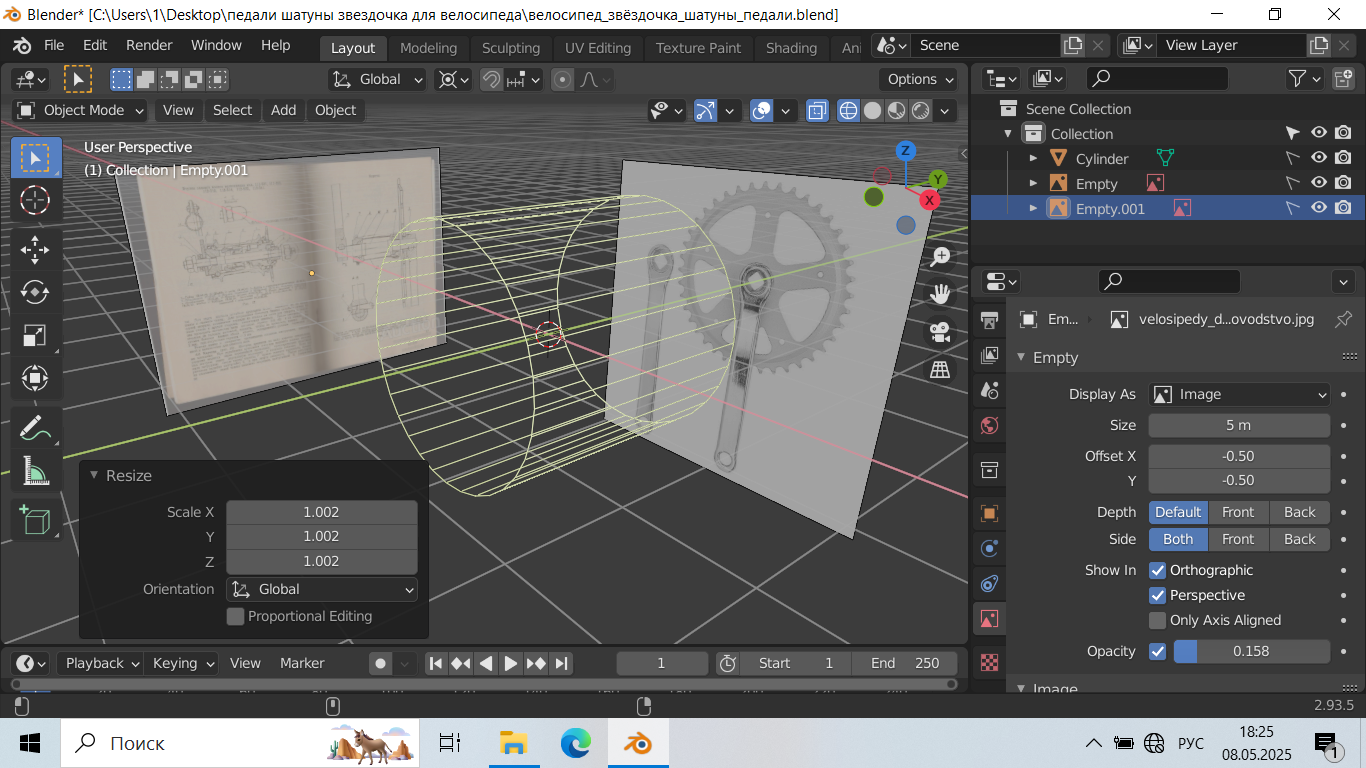Hide the Cylinder object in viewport

(x=1319, y=158)
